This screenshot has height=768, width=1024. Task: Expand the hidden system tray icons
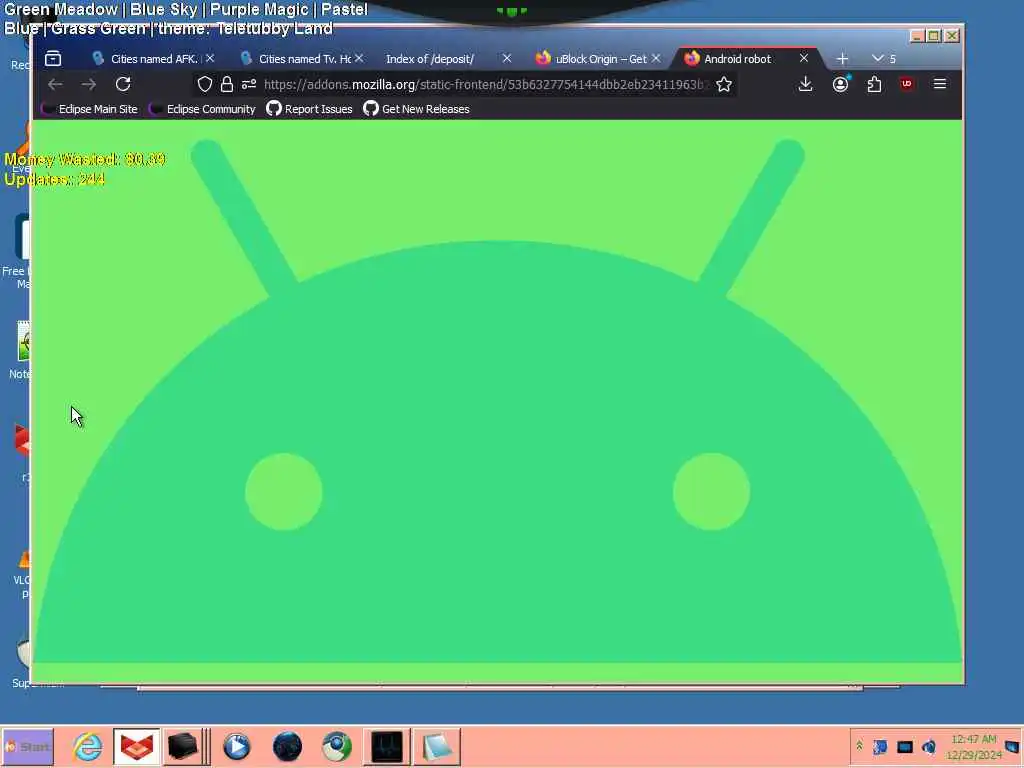[x=859, y=746]
